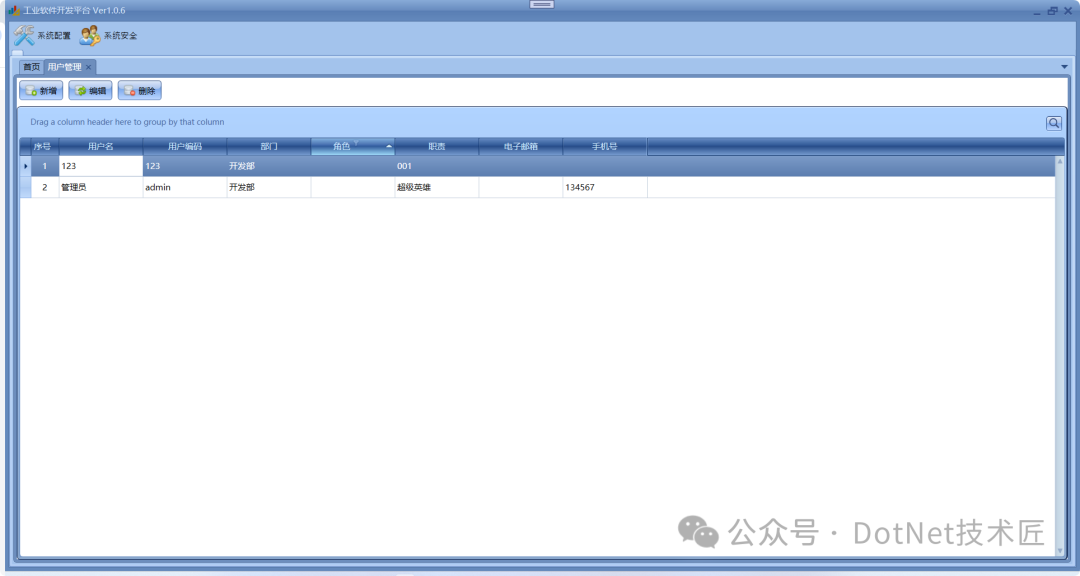The width and height of the screenshot is (1080, 576).
Task: Open the grid search magnifier icon
Action: pos(1054,123)
